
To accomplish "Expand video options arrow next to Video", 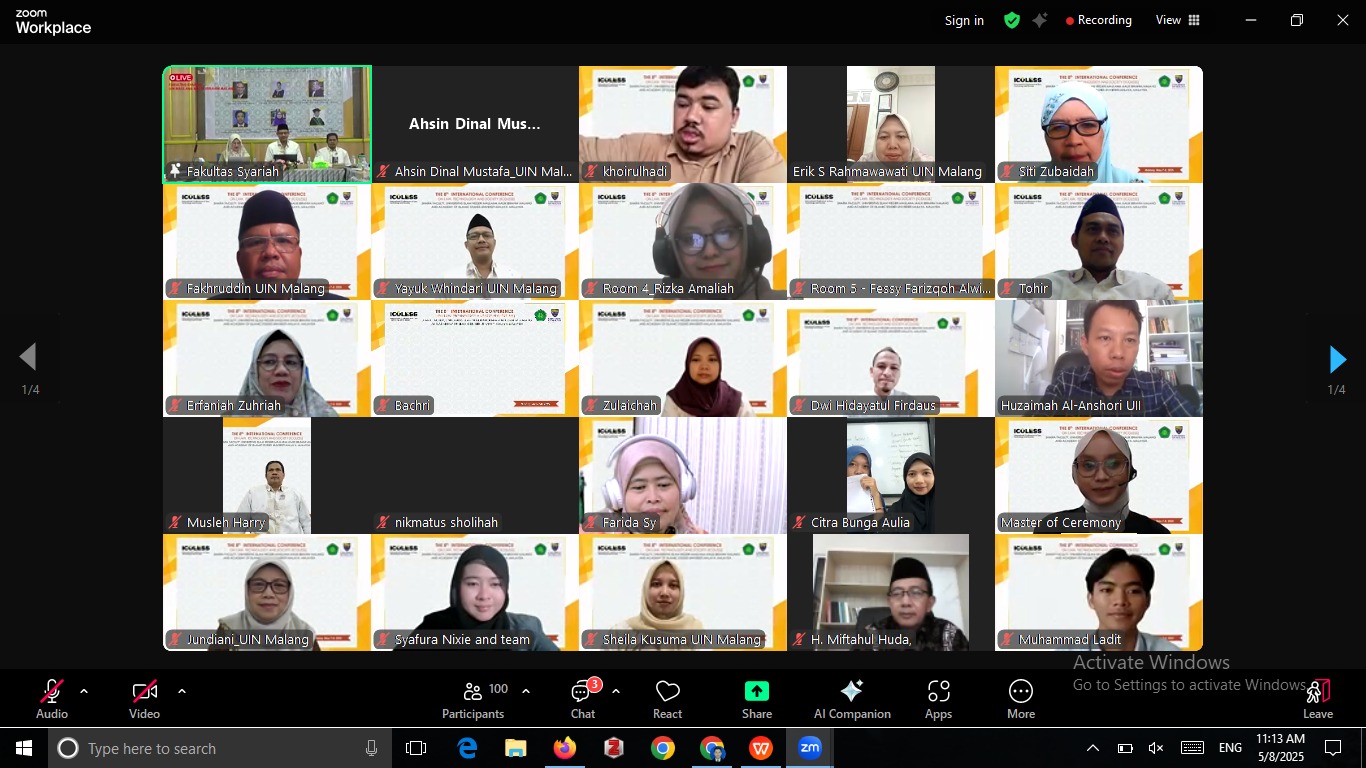I will coord(181,691).
